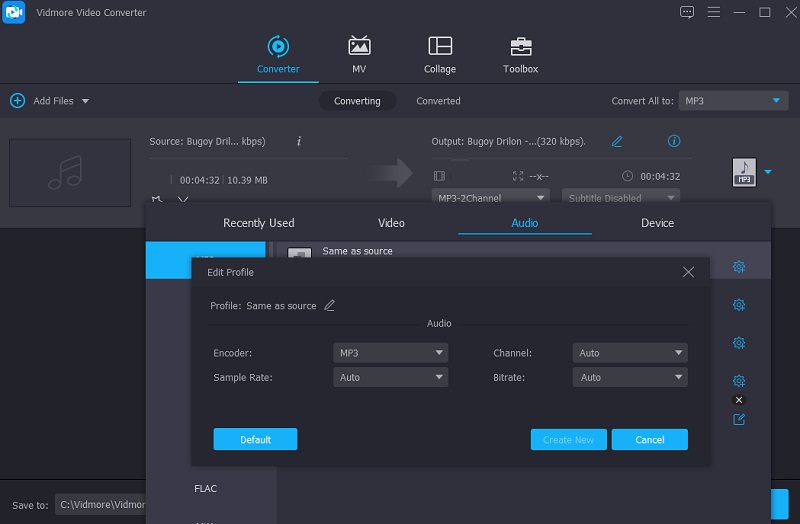Expand the Encoder dropdown
The image size is (800, 524).
click(x=390, y=353)
